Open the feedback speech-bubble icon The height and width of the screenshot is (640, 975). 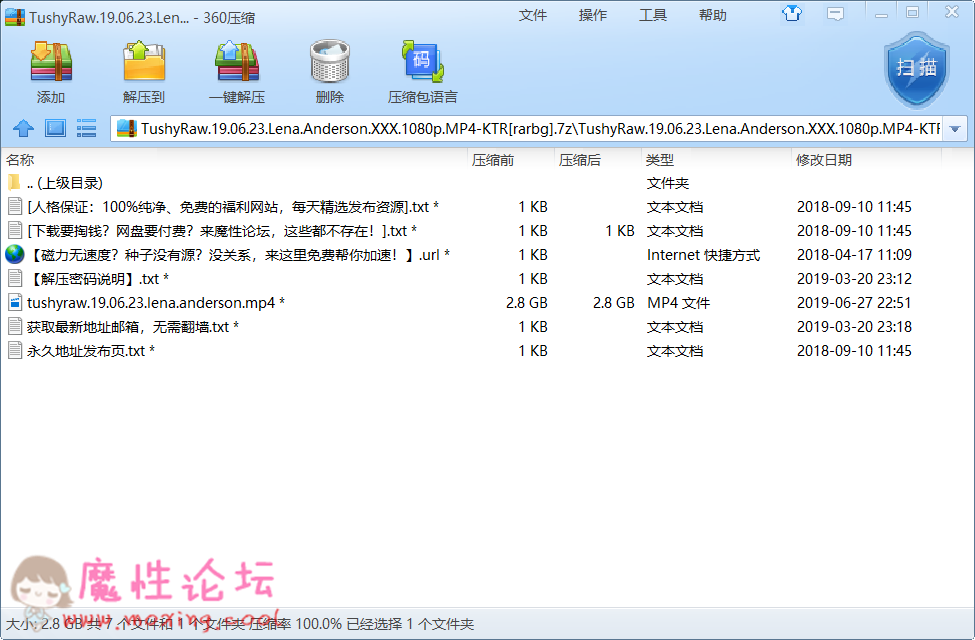tap(836, 12)
